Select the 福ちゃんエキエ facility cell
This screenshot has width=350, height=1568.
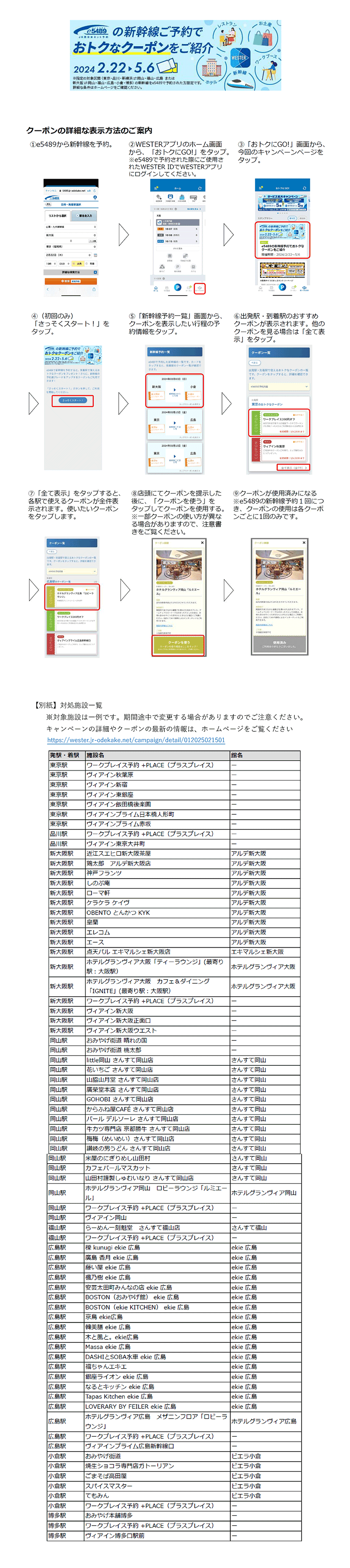(157, 1366)
